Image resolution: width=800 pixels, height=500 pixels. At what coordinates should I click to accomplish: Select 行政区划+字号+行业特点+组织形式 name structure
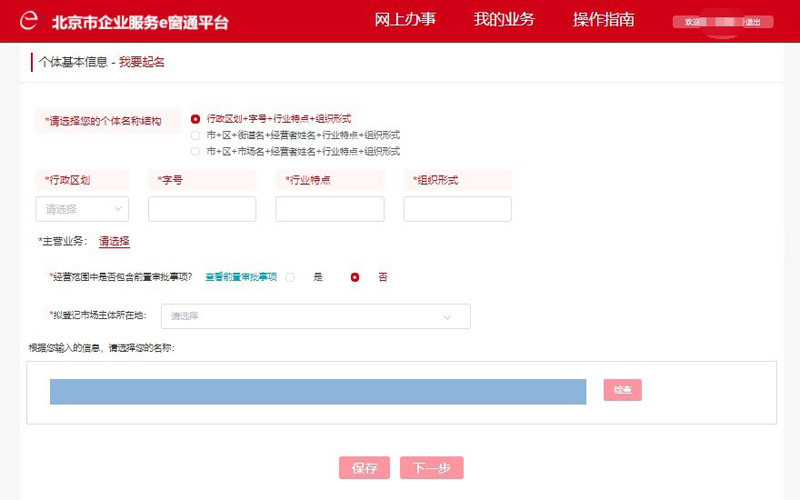coord(196,119)
